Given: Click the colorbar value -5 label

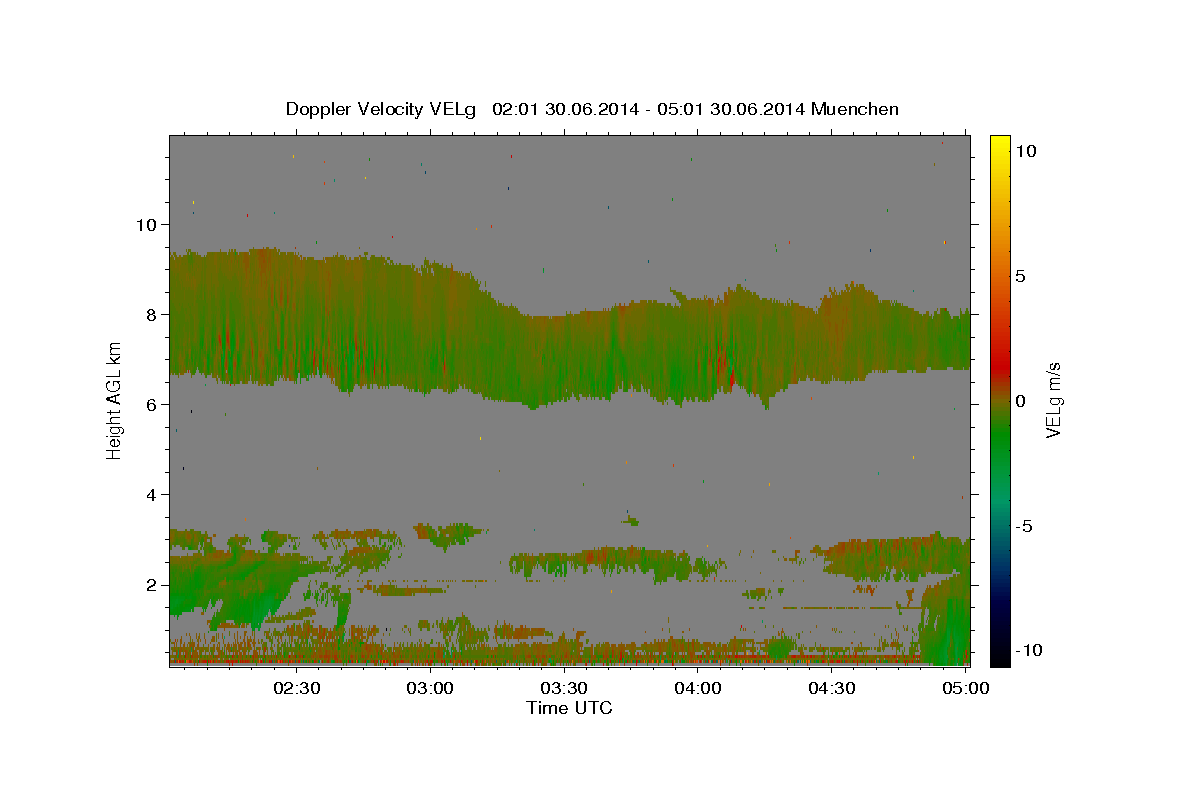Looking at the screenshot, I should click(x=1024, y=526).
